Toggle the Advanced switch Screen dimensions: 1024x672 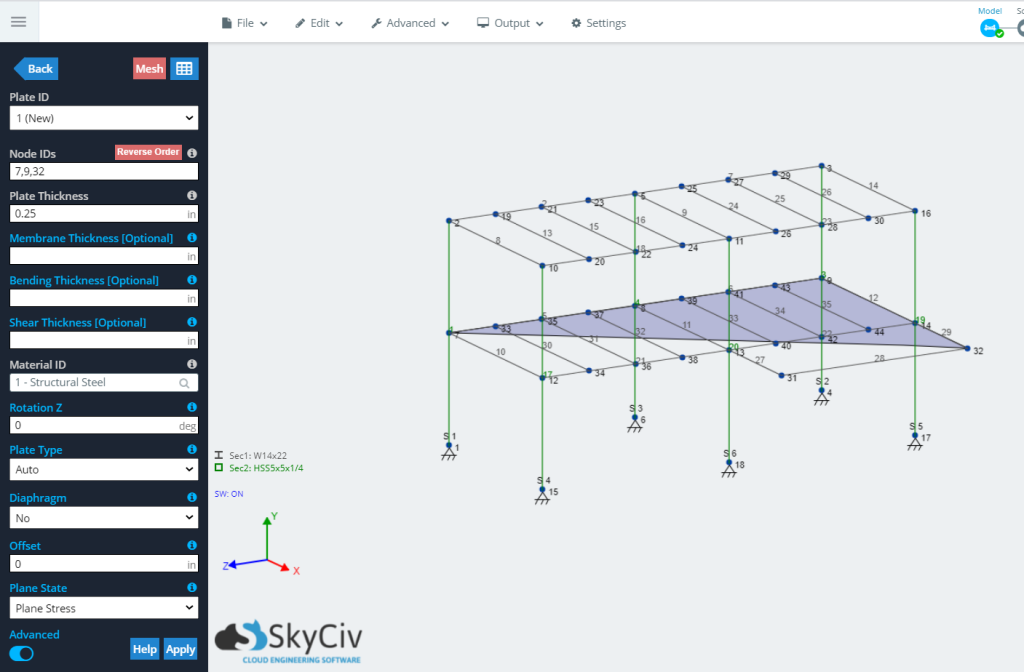22,654
